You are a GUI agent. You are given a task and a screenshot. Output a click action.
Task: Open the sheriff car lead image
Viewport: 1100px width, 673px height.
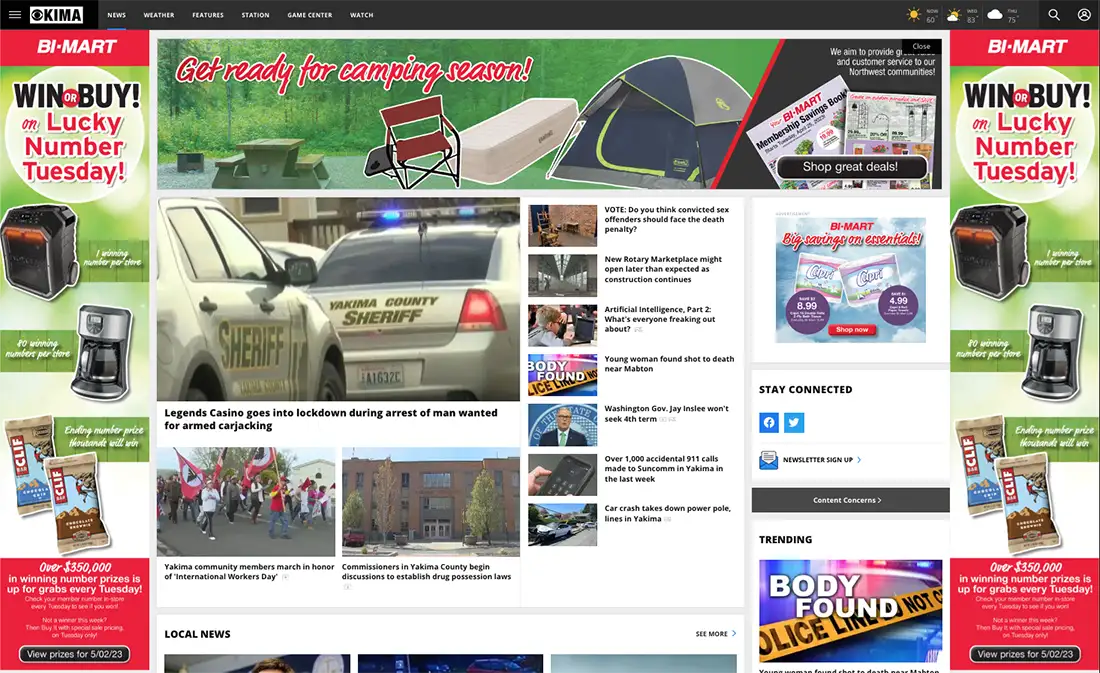coord(338,299)
